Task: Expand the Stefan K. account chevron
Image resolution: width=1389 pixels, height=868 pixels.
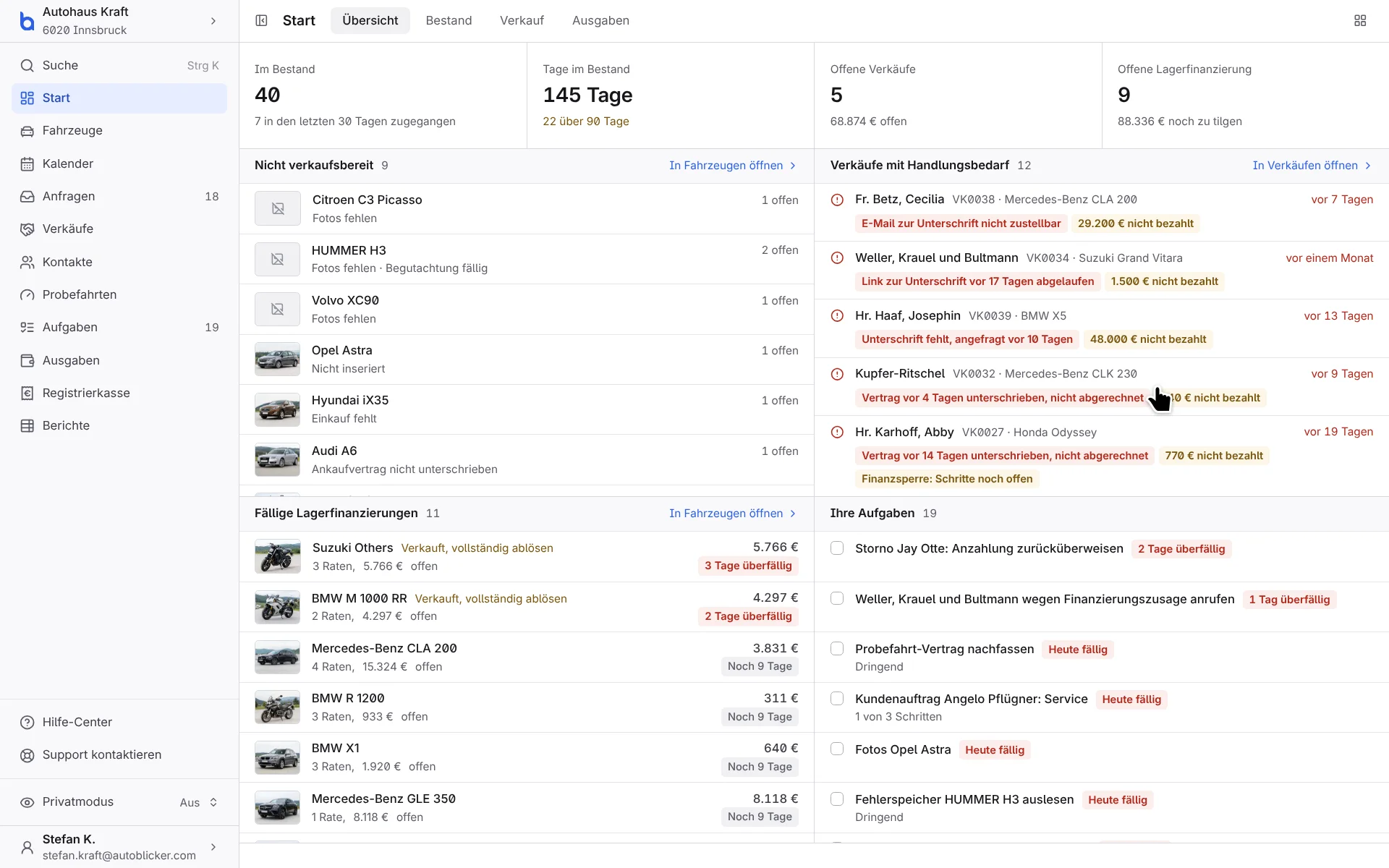Action: (x=213, y=847)
